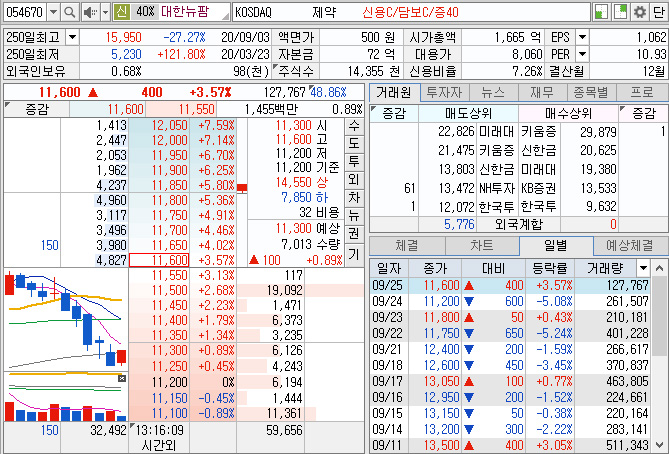Click the 외국계합 row label
669x454 pixels.
pos(519,224)
